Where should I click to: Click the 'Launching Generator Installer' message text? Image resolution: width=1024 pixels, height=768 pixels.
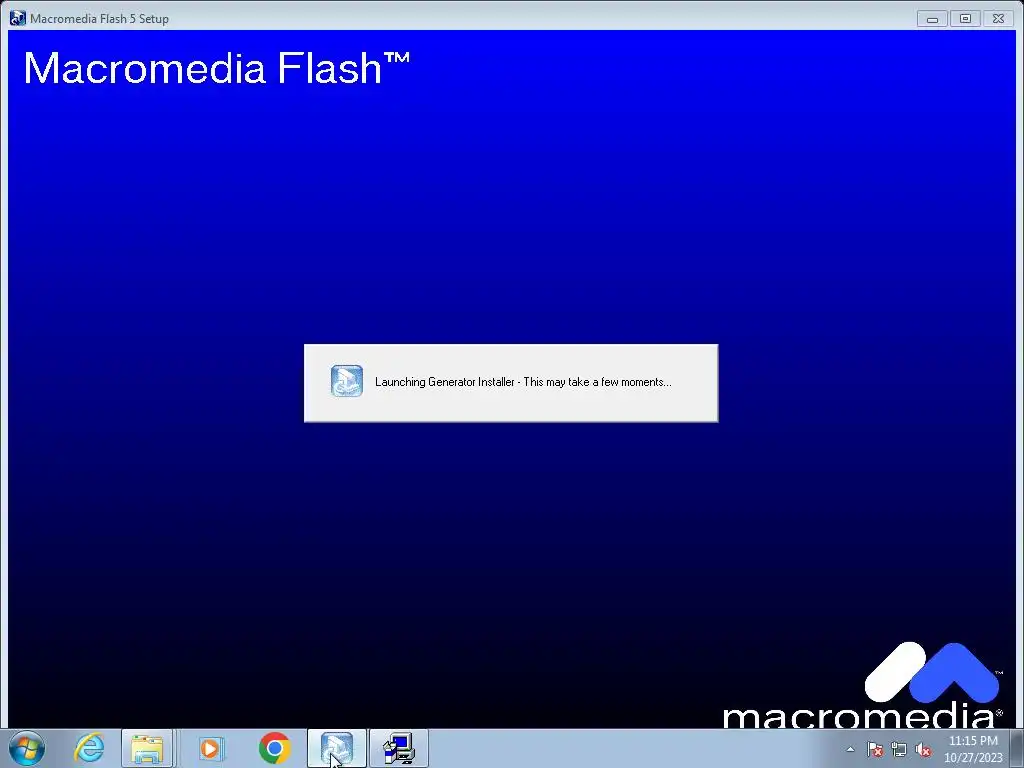tap(523, 382)
